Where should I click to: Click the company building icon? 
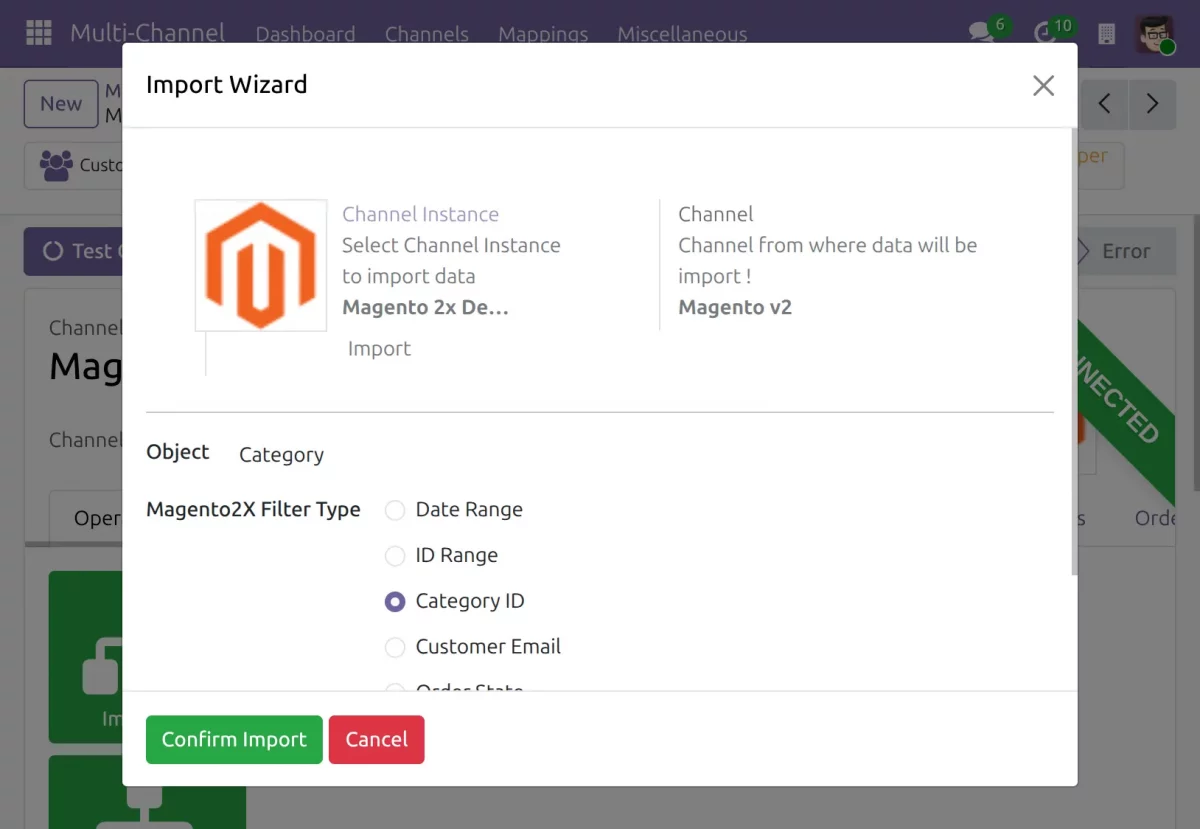pos(1106,33)
